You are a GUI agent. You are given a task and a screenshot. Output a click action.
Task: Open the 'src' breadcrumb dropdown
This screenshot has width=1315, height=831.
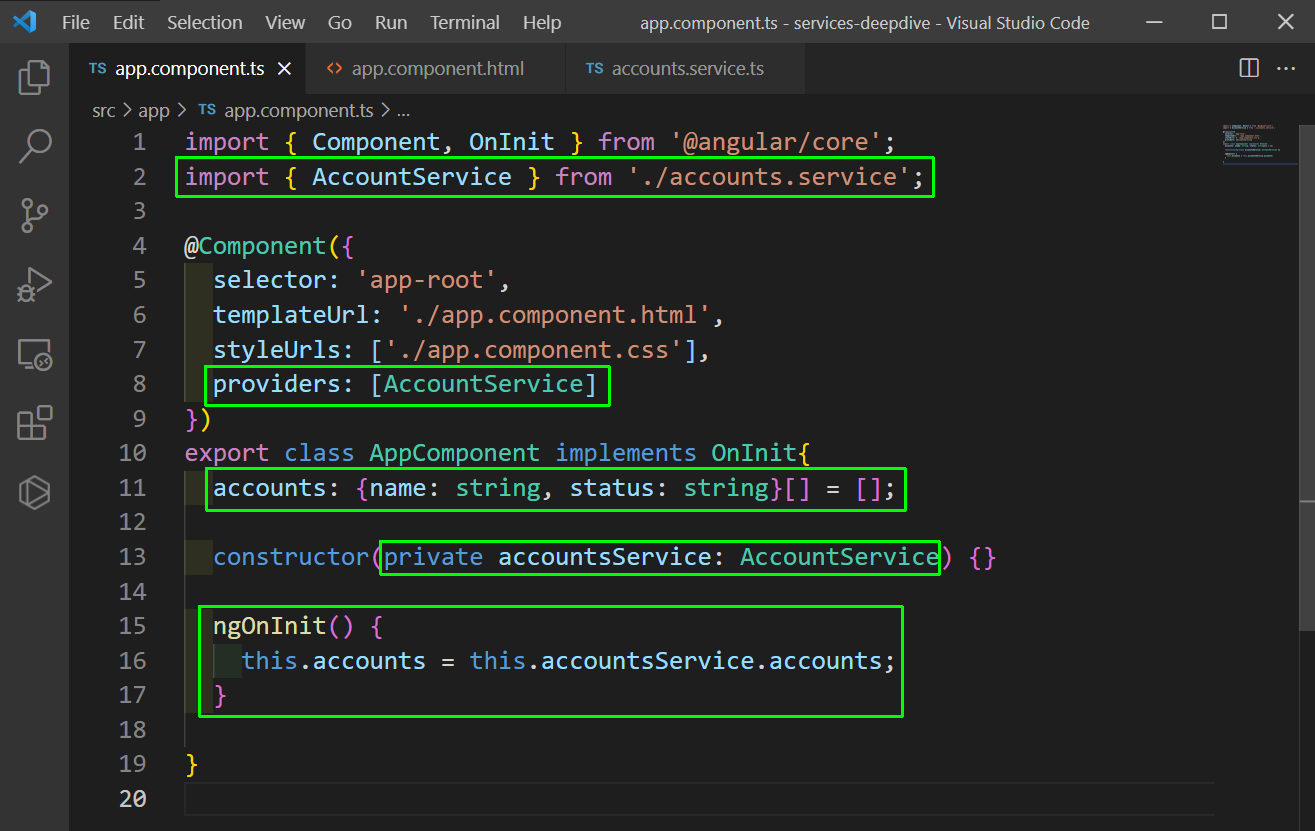(104, 110)
